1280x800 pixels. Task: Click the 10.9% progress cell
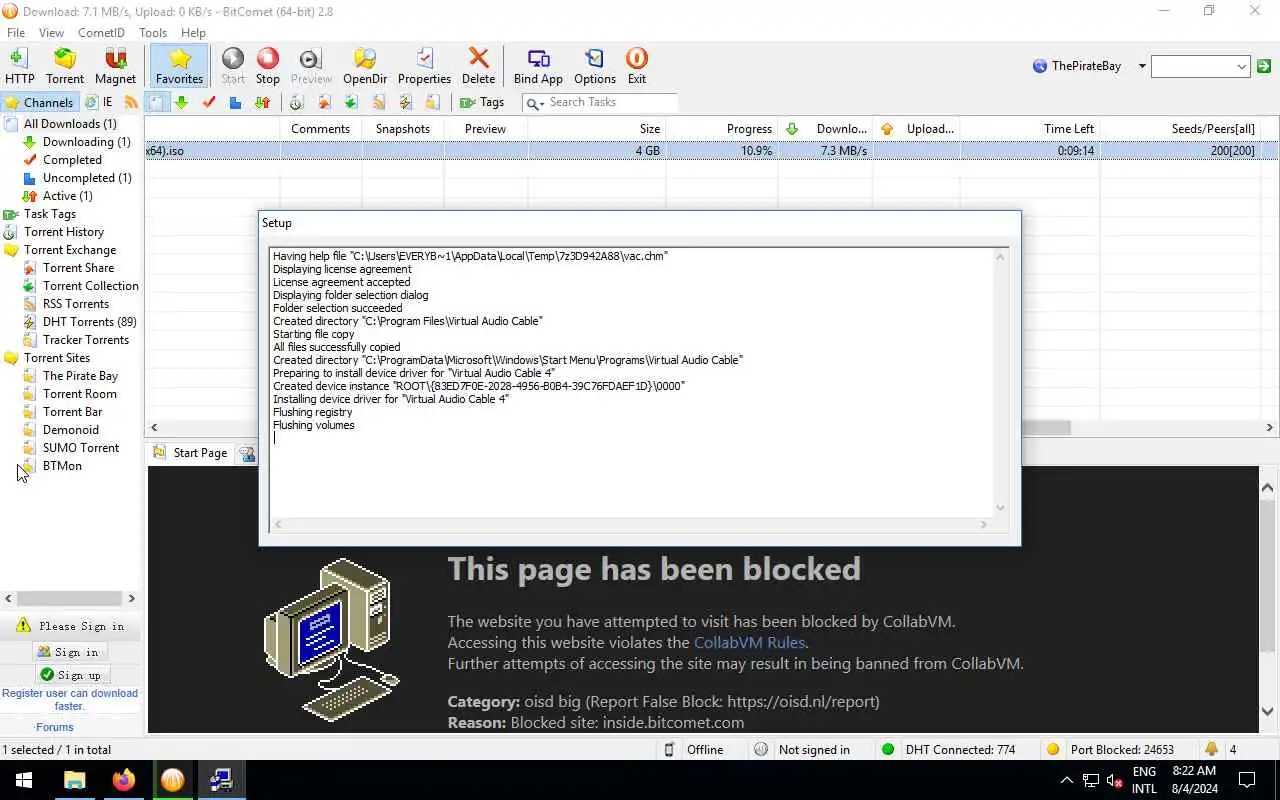click(721, 151)
